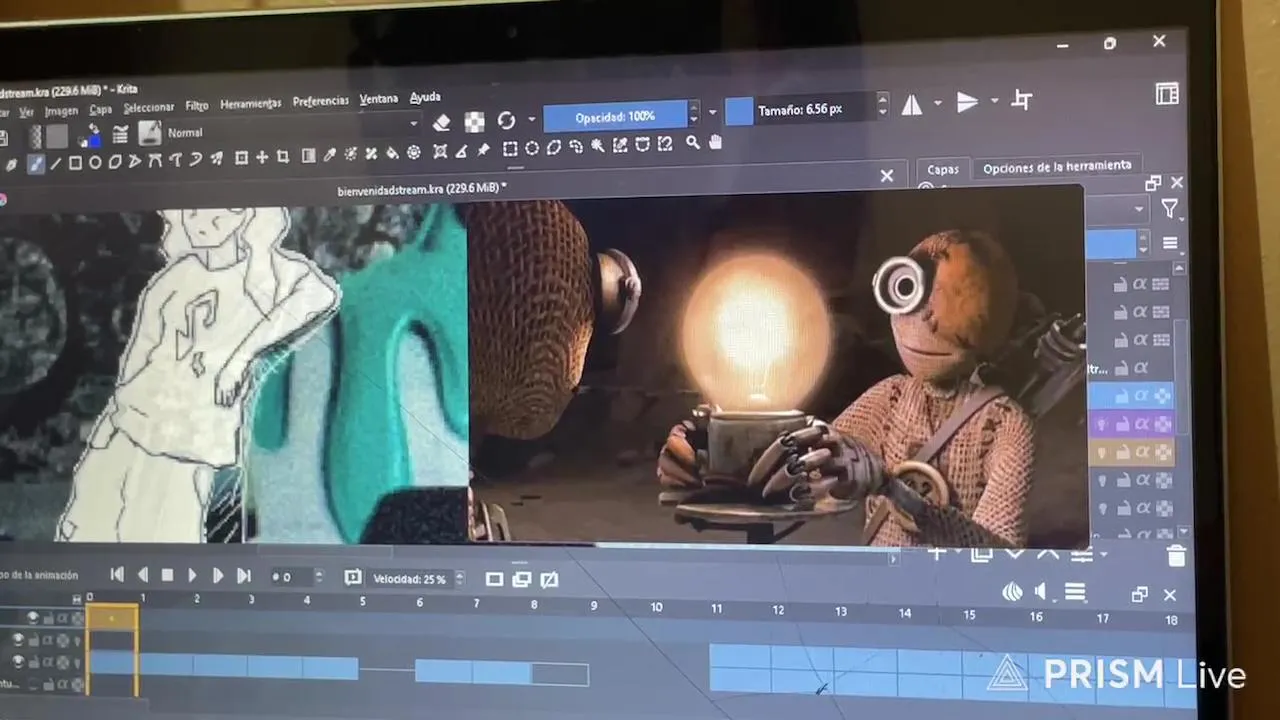Open the Filtro menu

coord(197,106)
